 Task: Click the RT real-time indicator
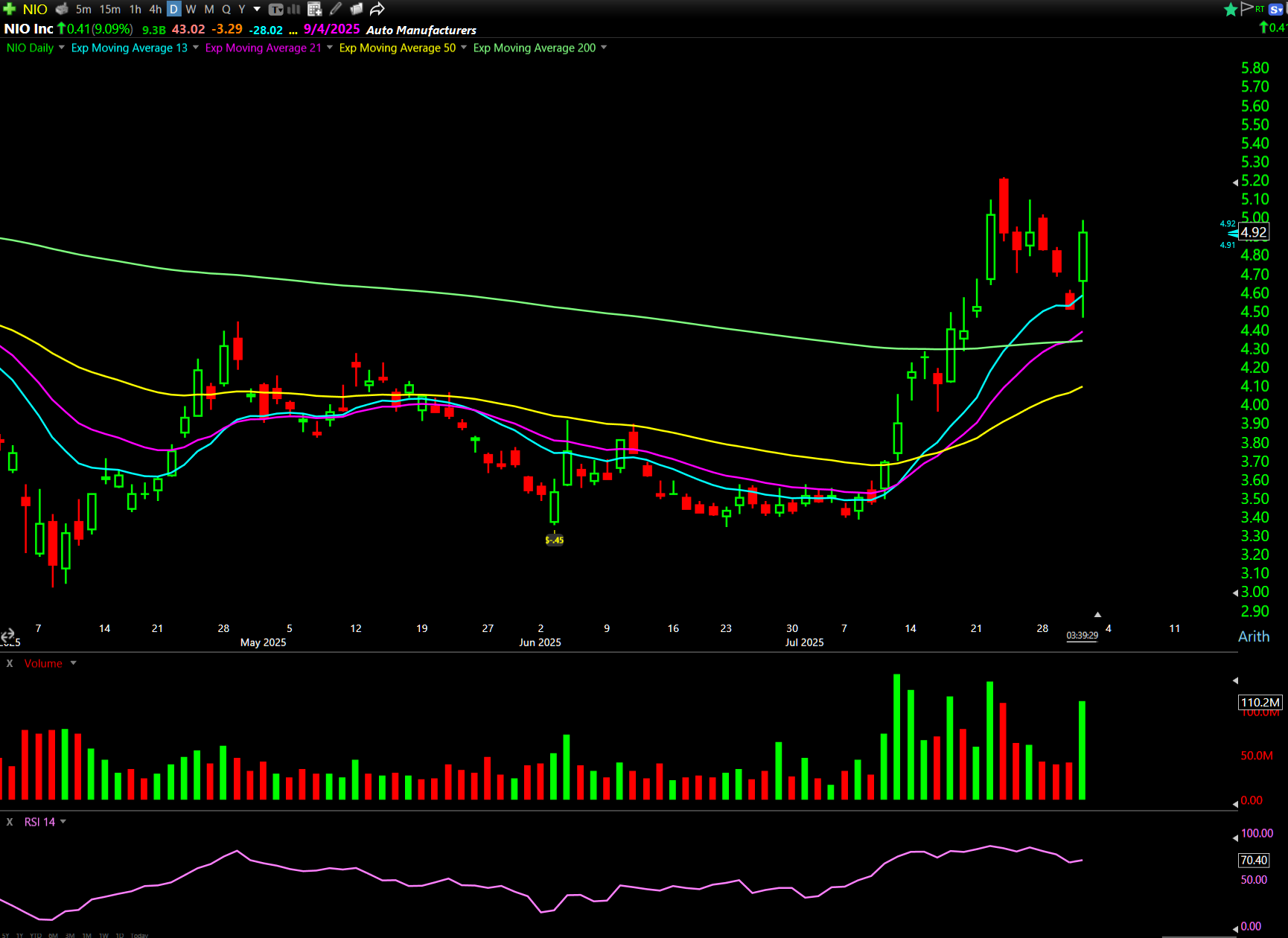[1260, 9]
